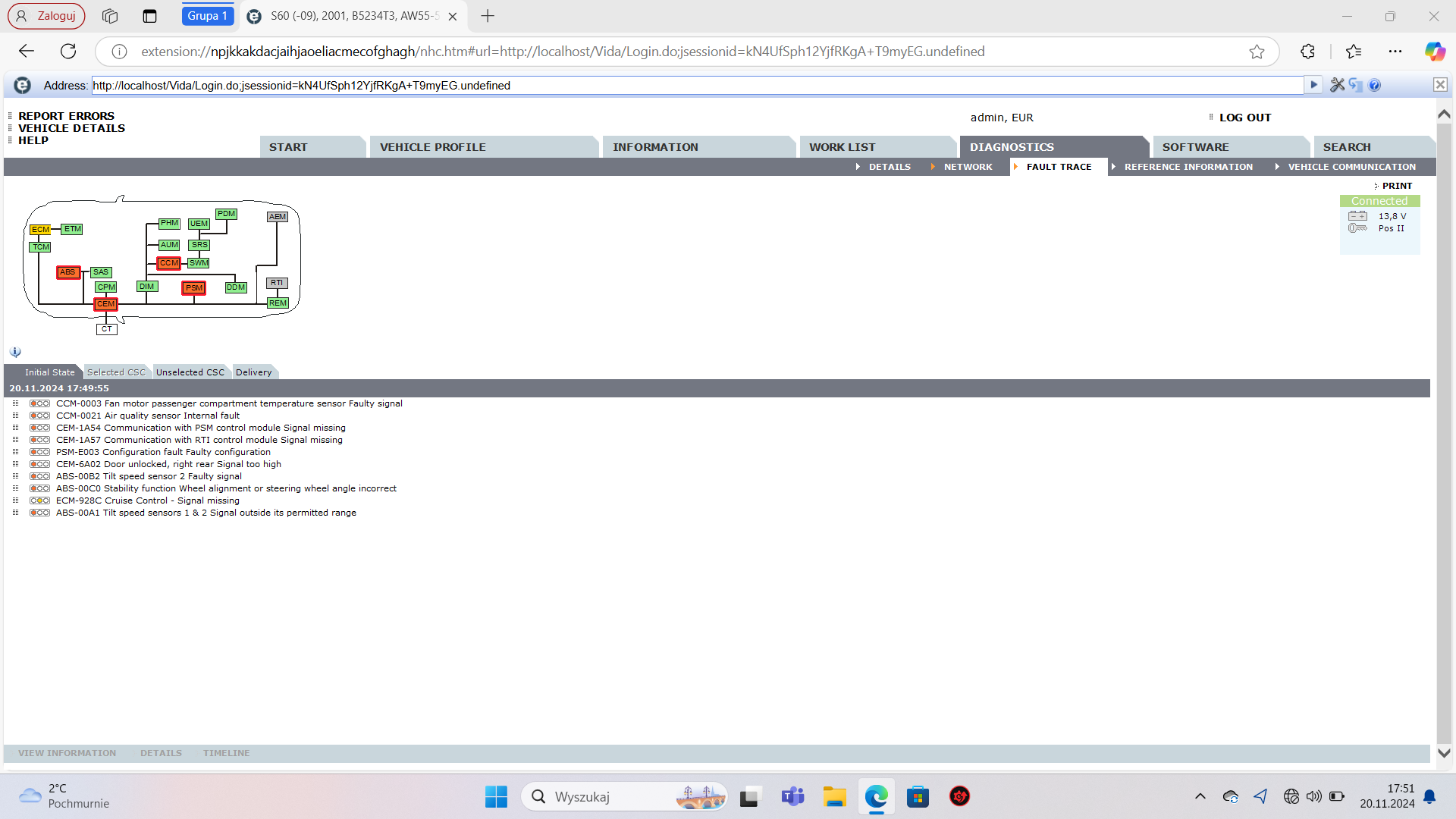Click the orange CEM module in diagram
The height and width of the screenshot is (819, 1456).
click(x=105, y=304)
